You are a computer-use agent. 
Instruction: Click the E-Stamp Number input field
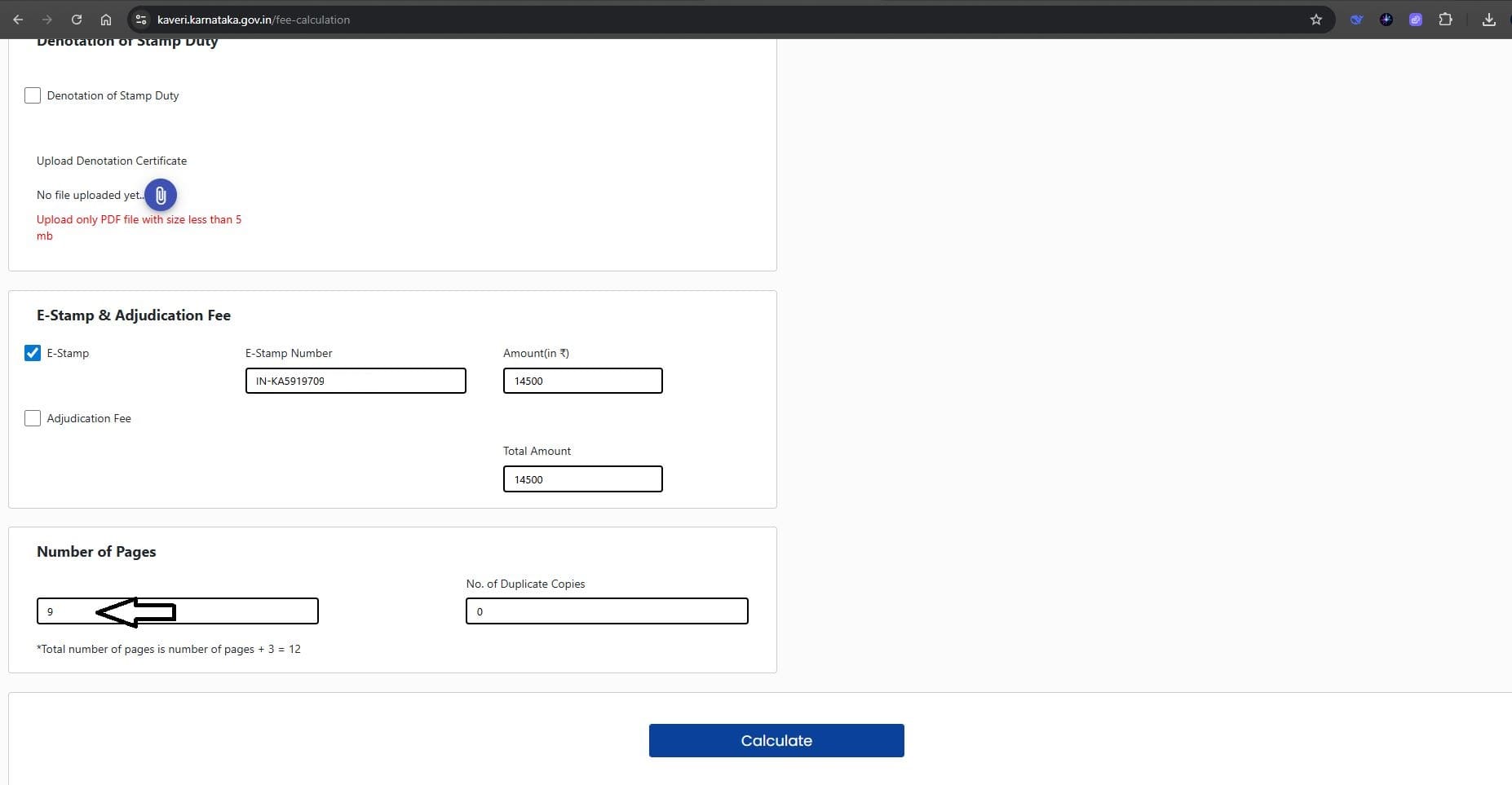click(356, 381)
